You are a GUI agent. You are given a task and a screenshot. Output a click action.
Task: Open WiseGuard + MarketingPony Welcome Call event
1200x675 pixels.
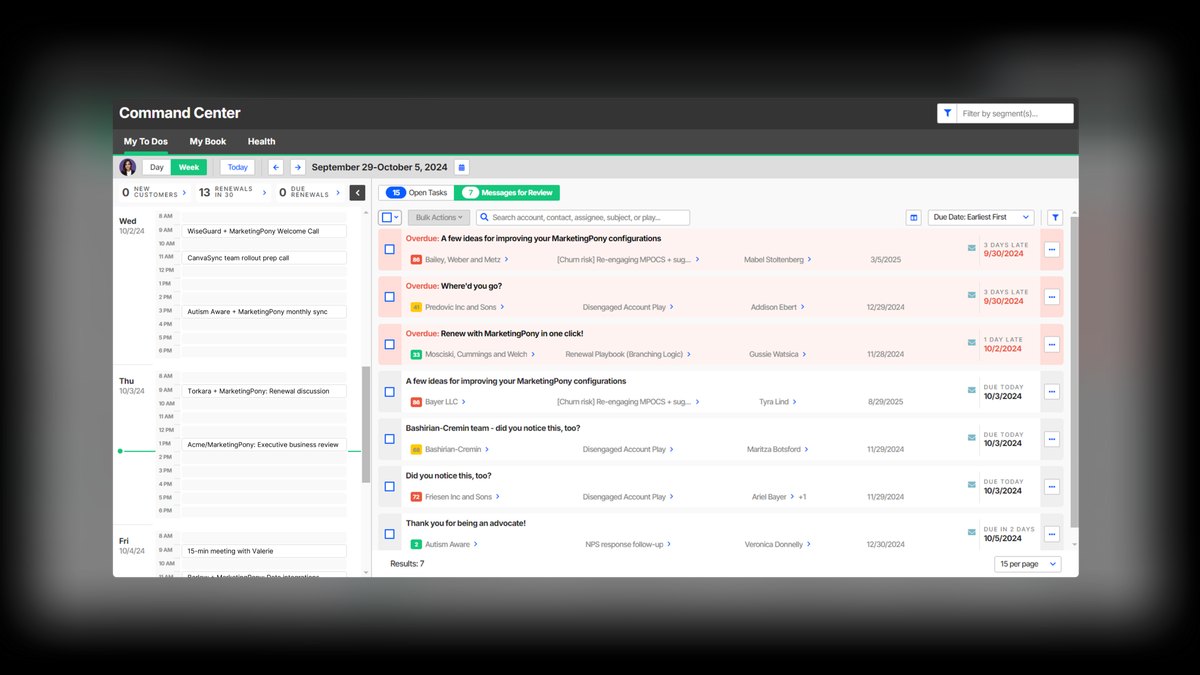tap(266, 231)
